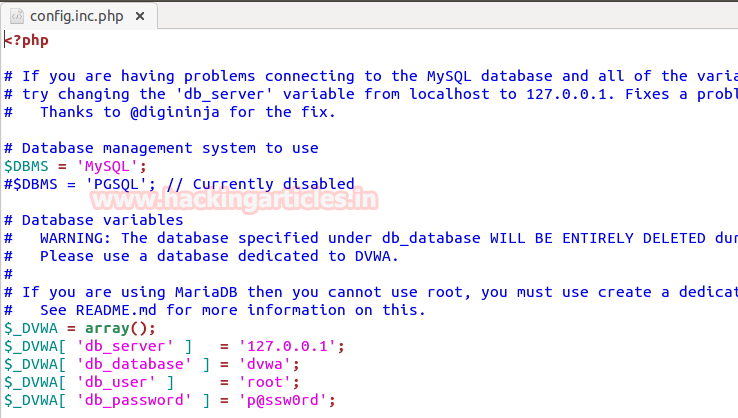Click the 'dvwa' database value
The height and width of the screenshot is (418, 738).
coord(269,364)
